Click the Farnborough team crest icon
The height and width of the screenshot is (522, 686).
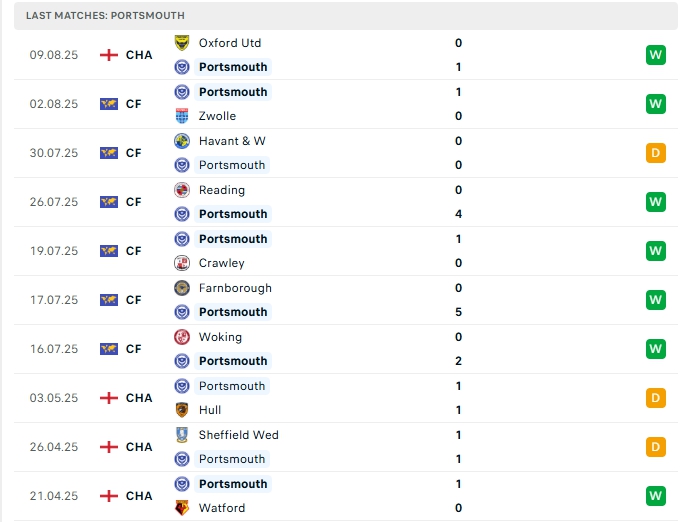[x=182, y=288]
